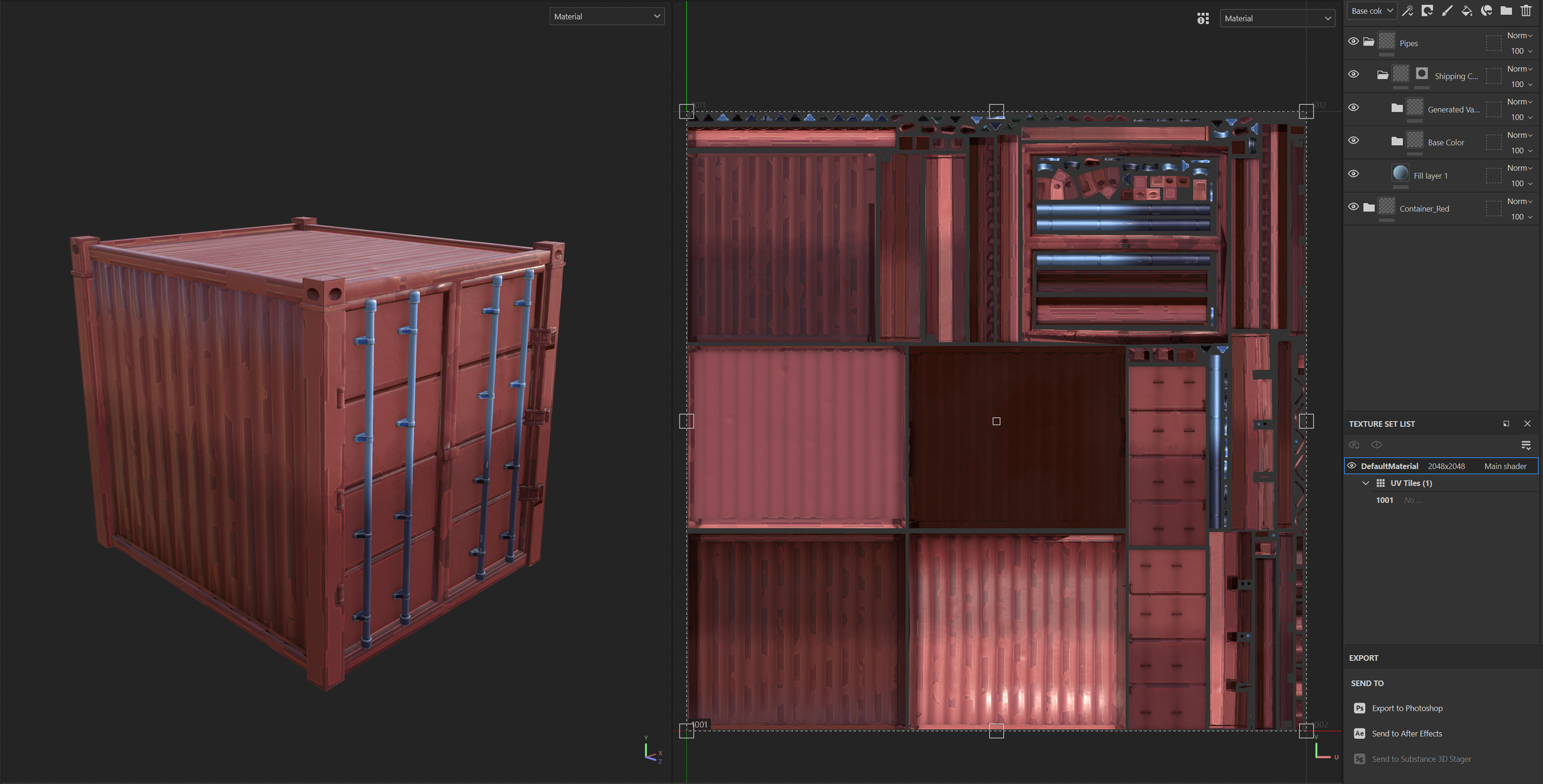The image size is (1543, 784).
Task: Hide the Shipping C... layer group
Action: 1354,74
